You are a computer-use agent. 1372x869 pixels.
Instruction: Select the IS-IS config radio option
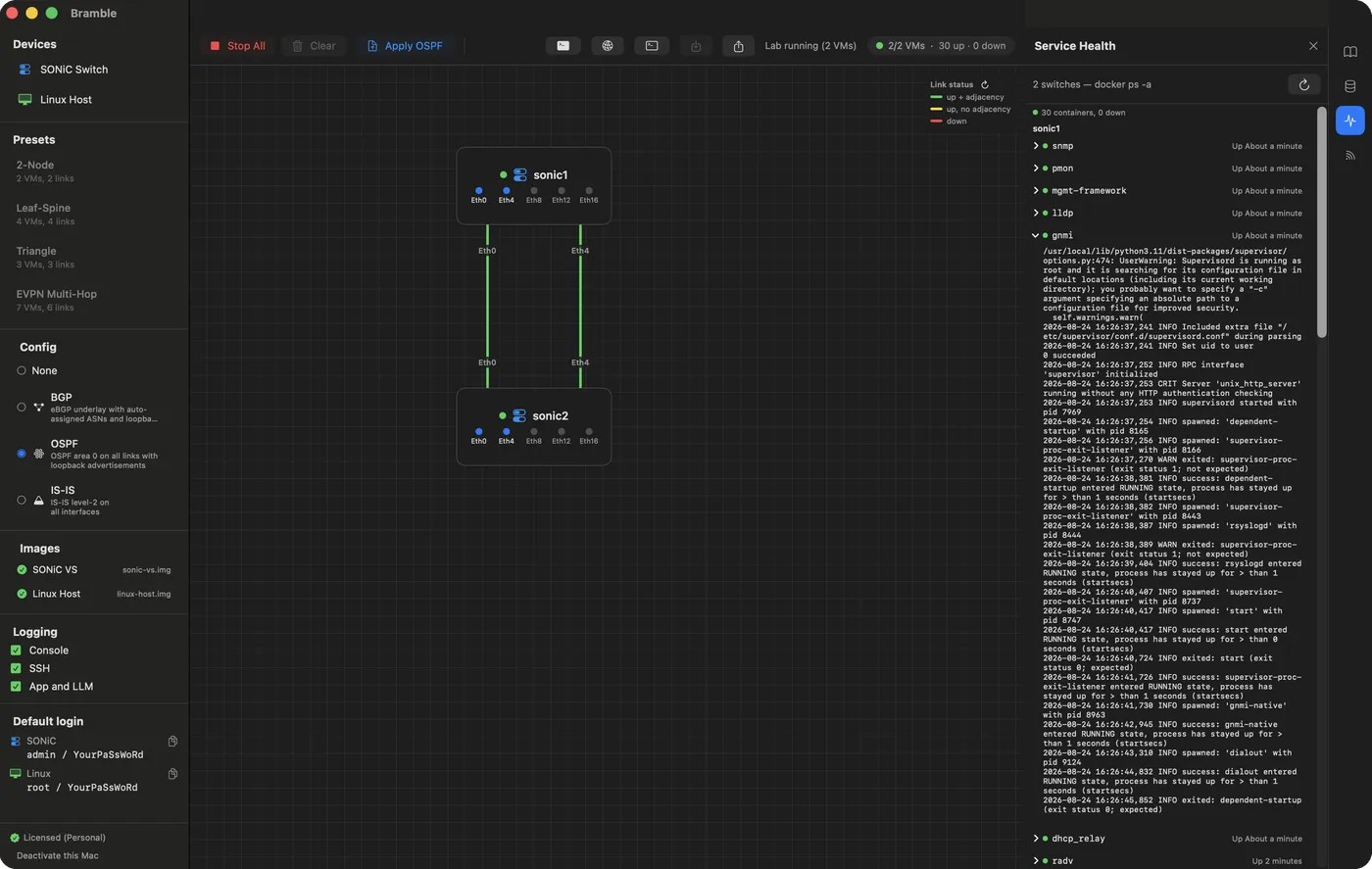(22, 500)
